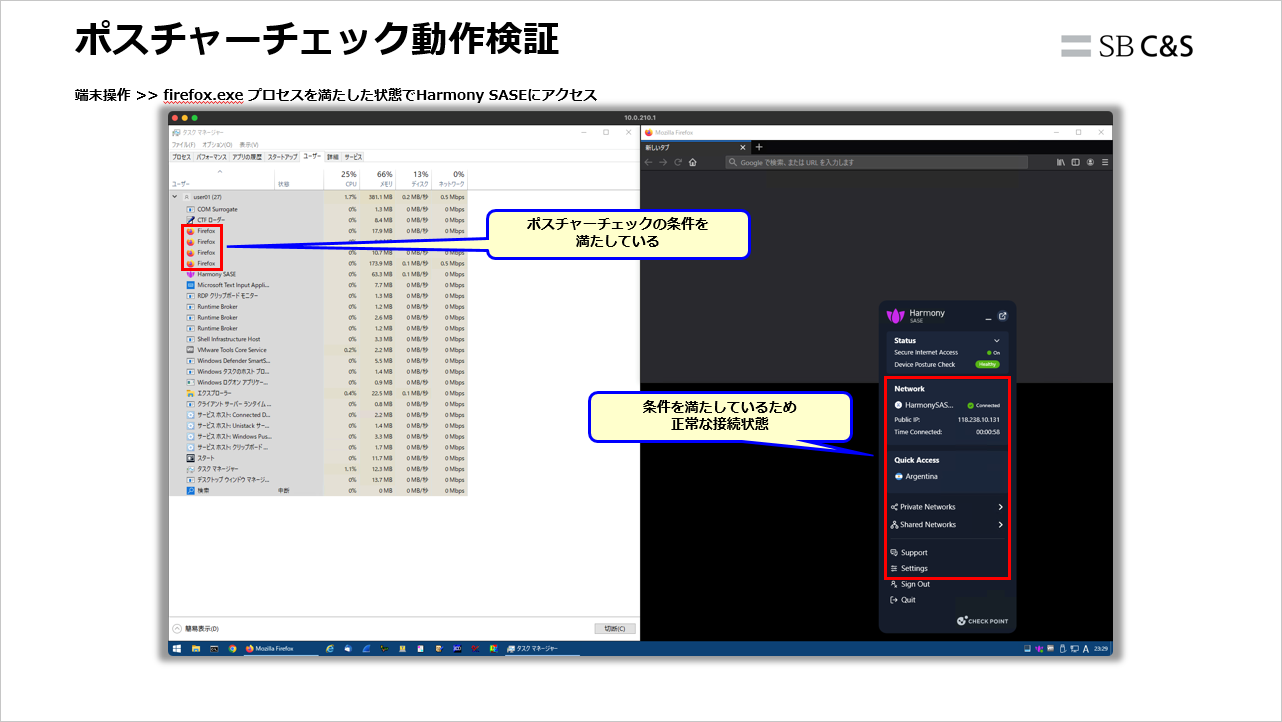This screenshot has height=722, width=1282.
Task: Click 173.9 MB memory value
Action: click(381, 263)
